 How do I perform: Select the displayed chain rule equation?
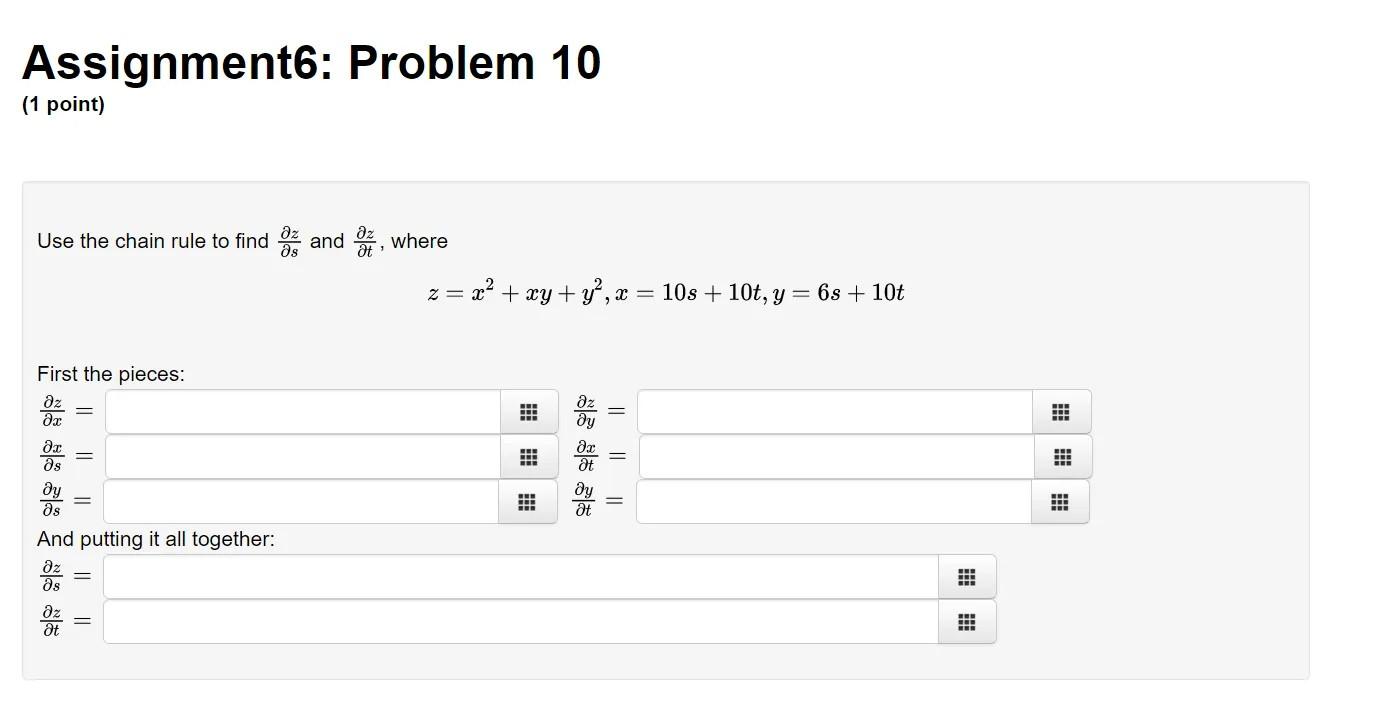click(x=666, y=292)
